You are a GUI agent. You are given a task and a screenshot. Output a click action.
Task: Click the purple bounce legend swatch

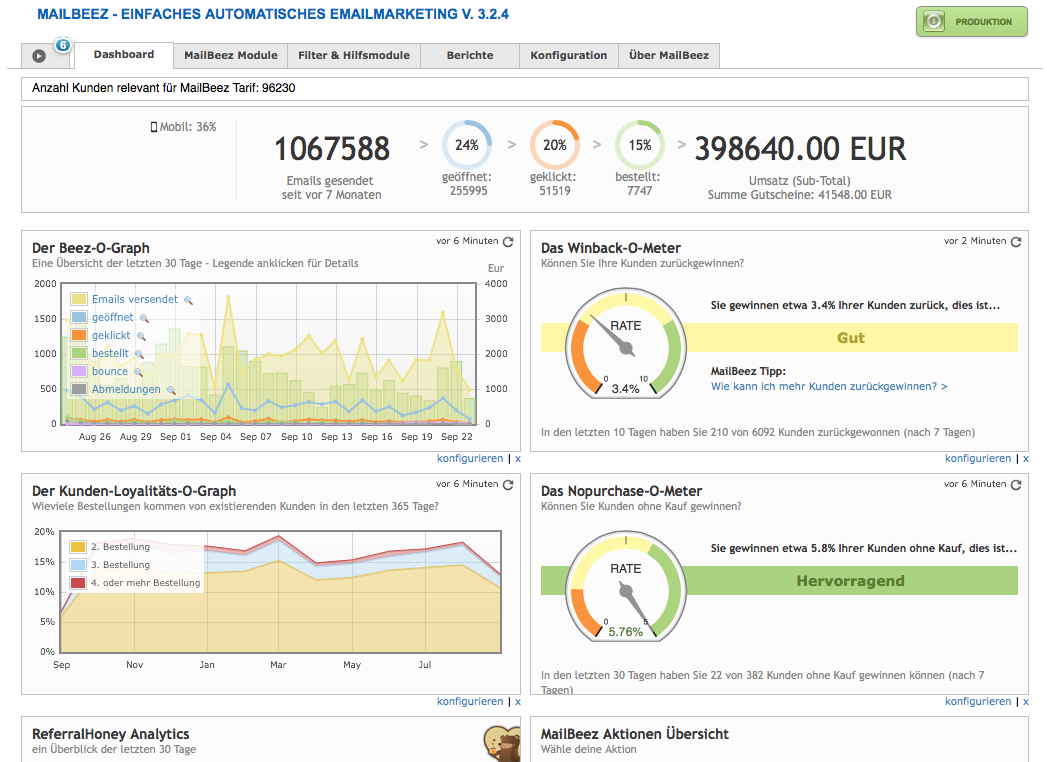(x=79, y=371)
